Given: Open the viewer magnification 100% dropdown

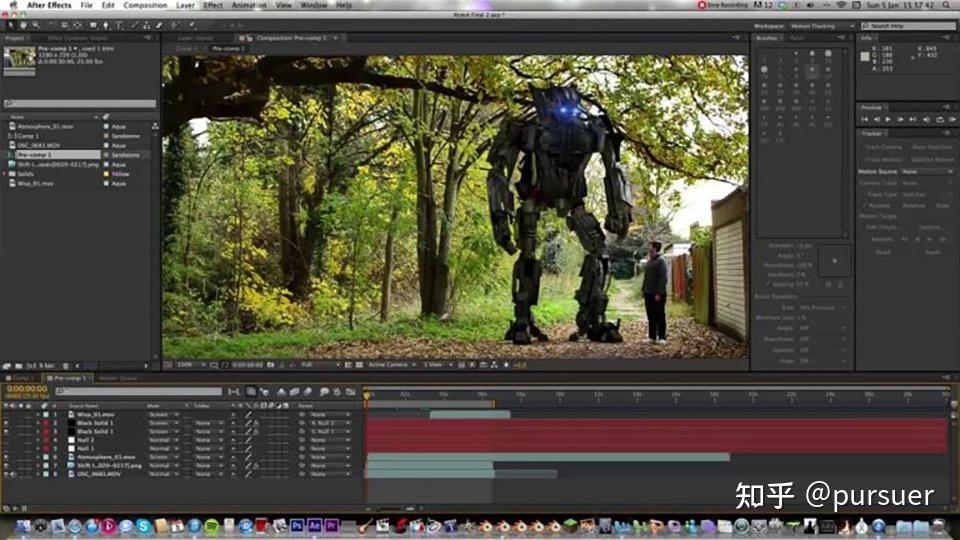Looking at the screenshot, I should click(x=190, y=365).
